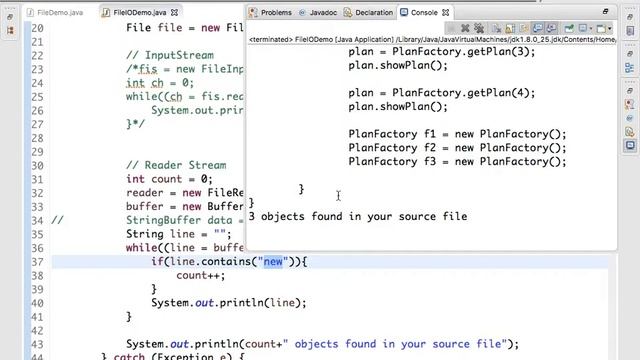Click the highlighted "new" string in line 37
The width and height of the screenshot is (640, 360).
click(273, 261)
